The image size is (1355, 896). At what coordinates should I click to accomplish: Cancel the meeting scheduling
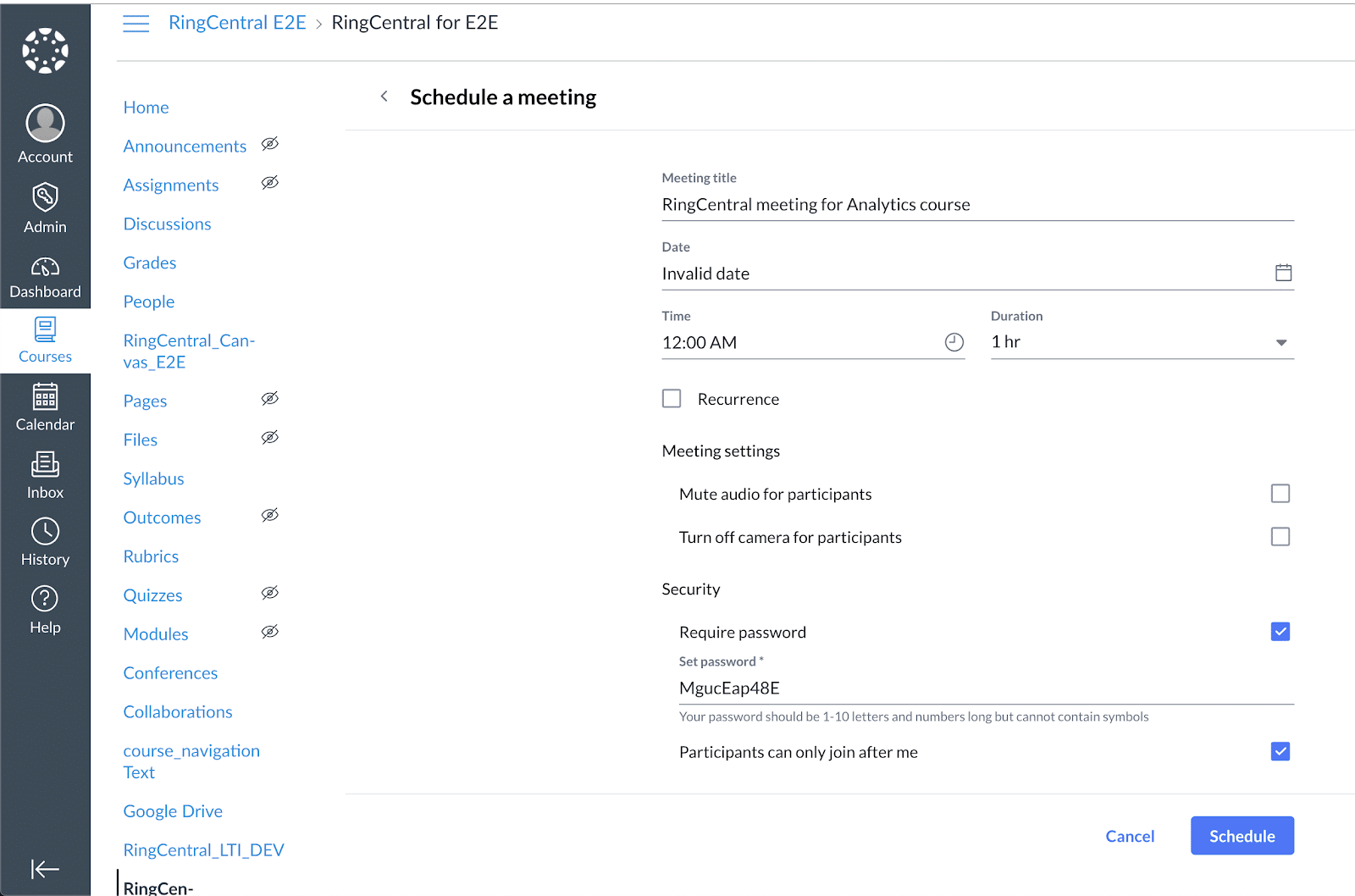[1130, 837]
